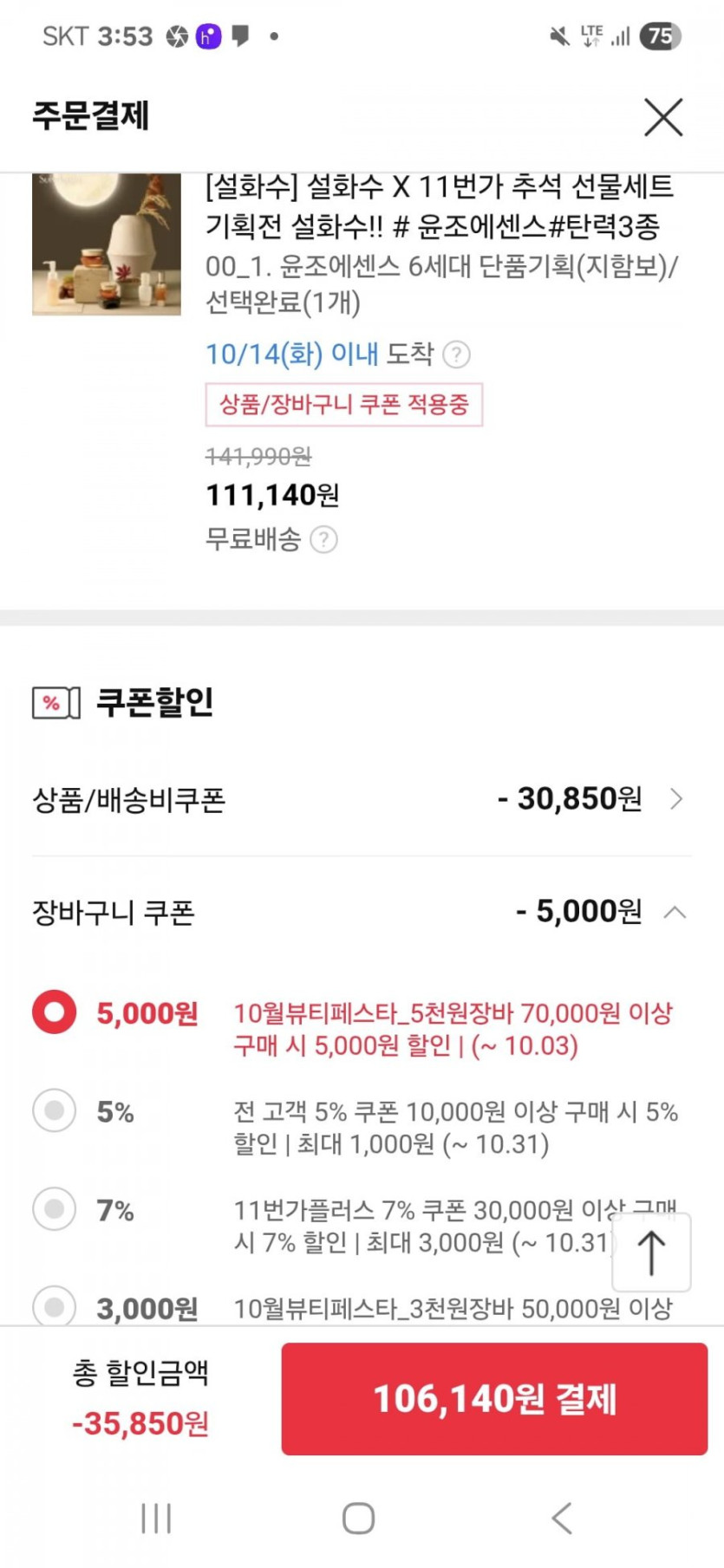Tap the scroll-to-top arrow button
Screen dimensions: 724x1568
click(x=651, y=1252)
